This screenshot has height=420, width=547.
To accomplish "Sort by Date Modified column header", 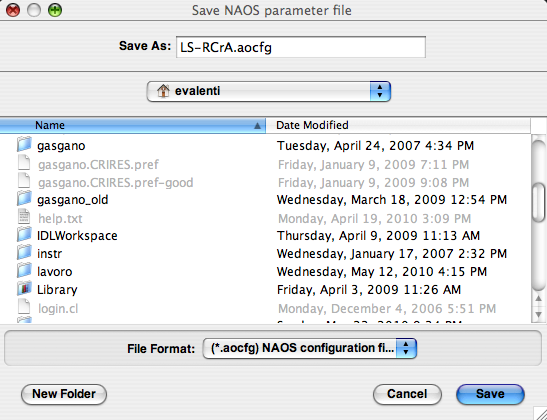I will point(398,125).
